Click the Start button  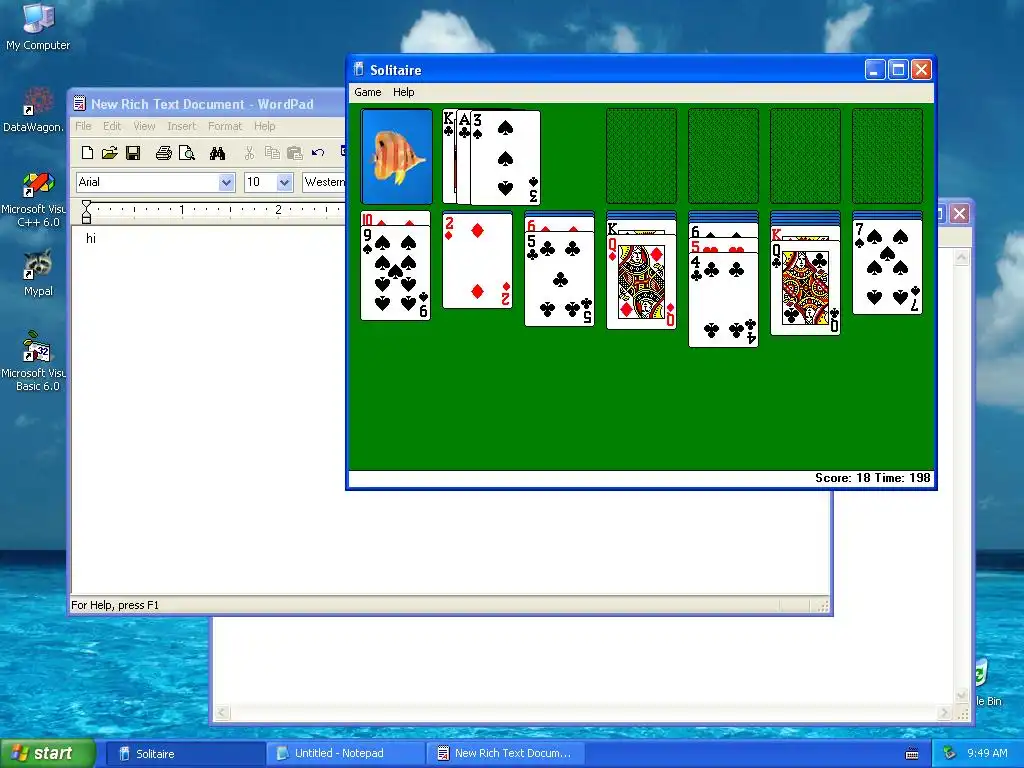48,753
